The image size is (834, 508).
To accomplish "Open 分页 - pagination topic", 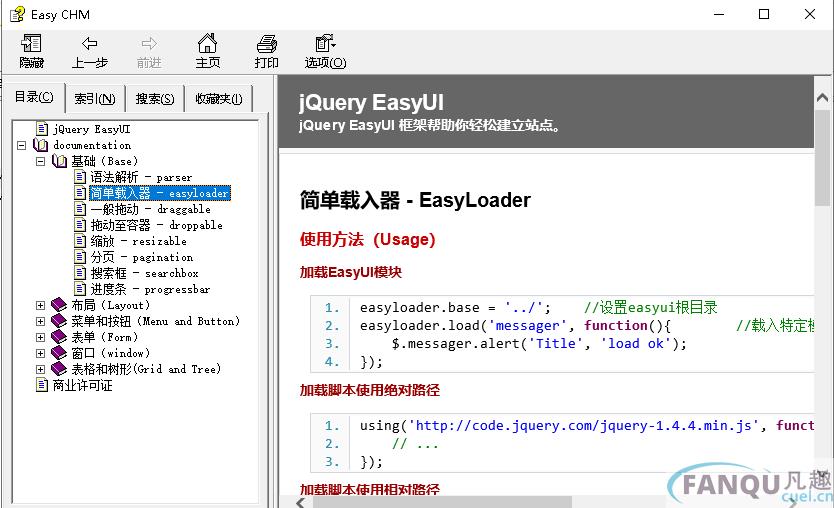I will point(141,257).
